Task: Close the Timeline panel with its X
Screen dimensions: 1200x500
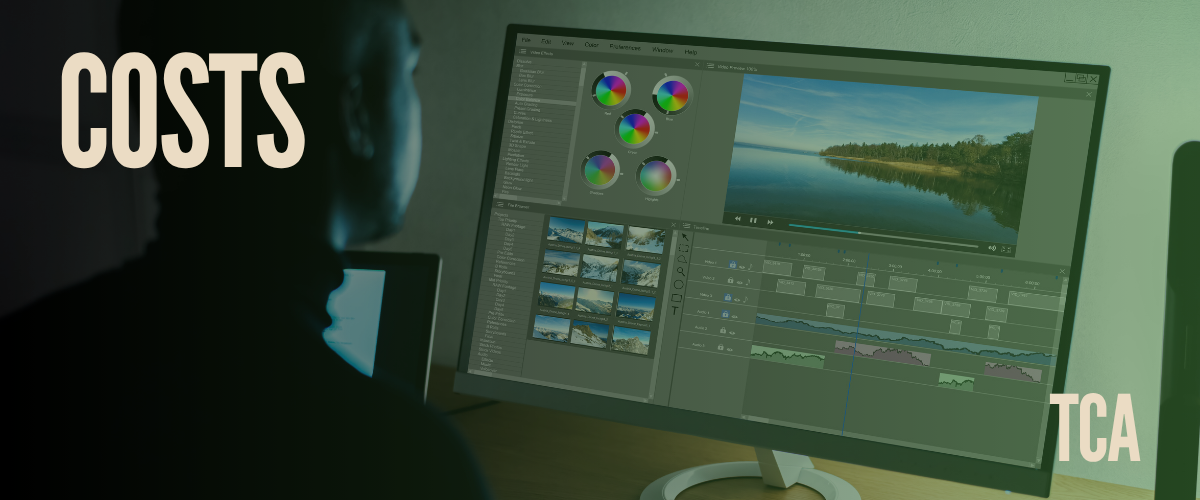Action: click(x=1062, y=271)
